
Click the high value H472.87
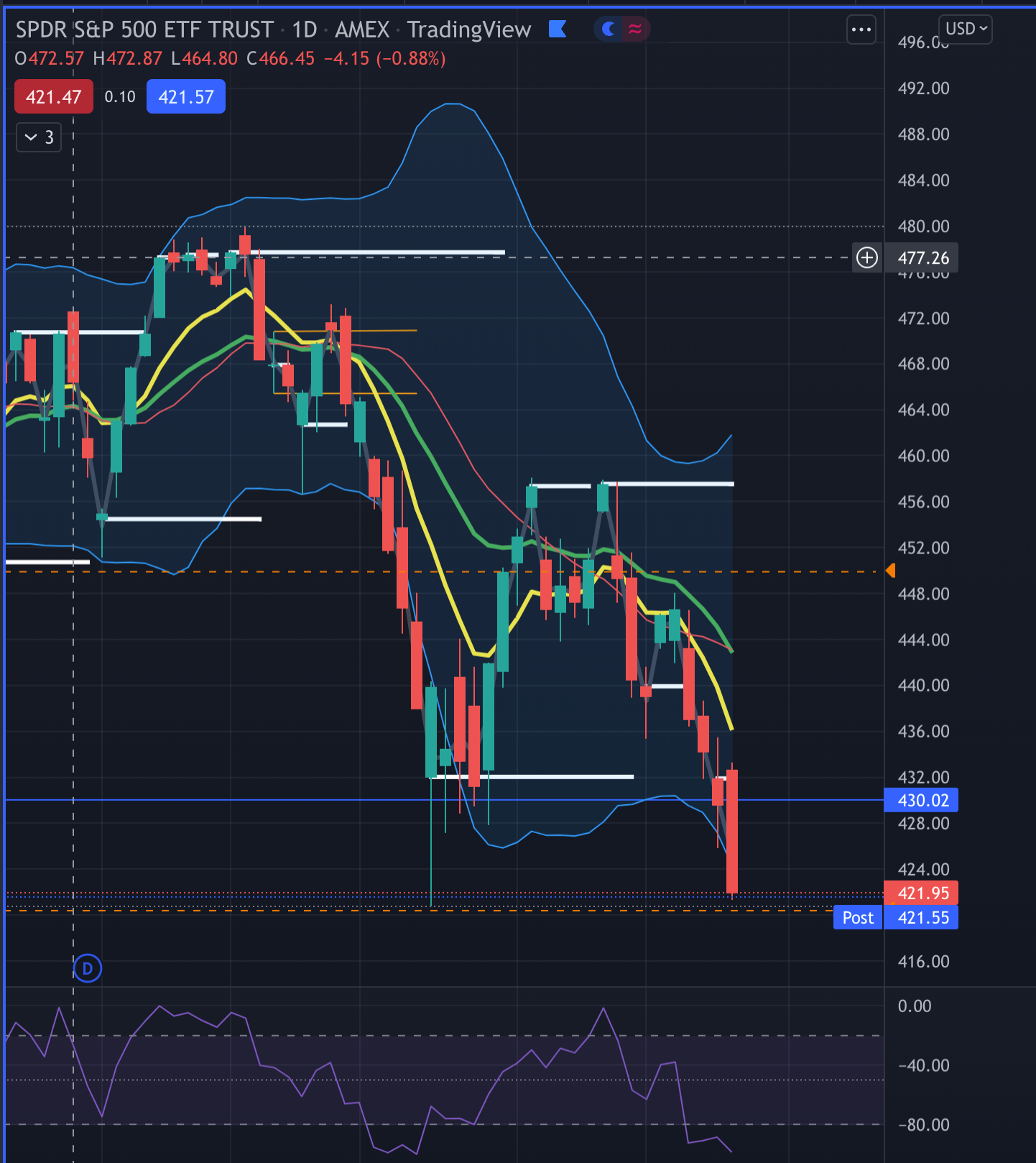click(128, 59)
